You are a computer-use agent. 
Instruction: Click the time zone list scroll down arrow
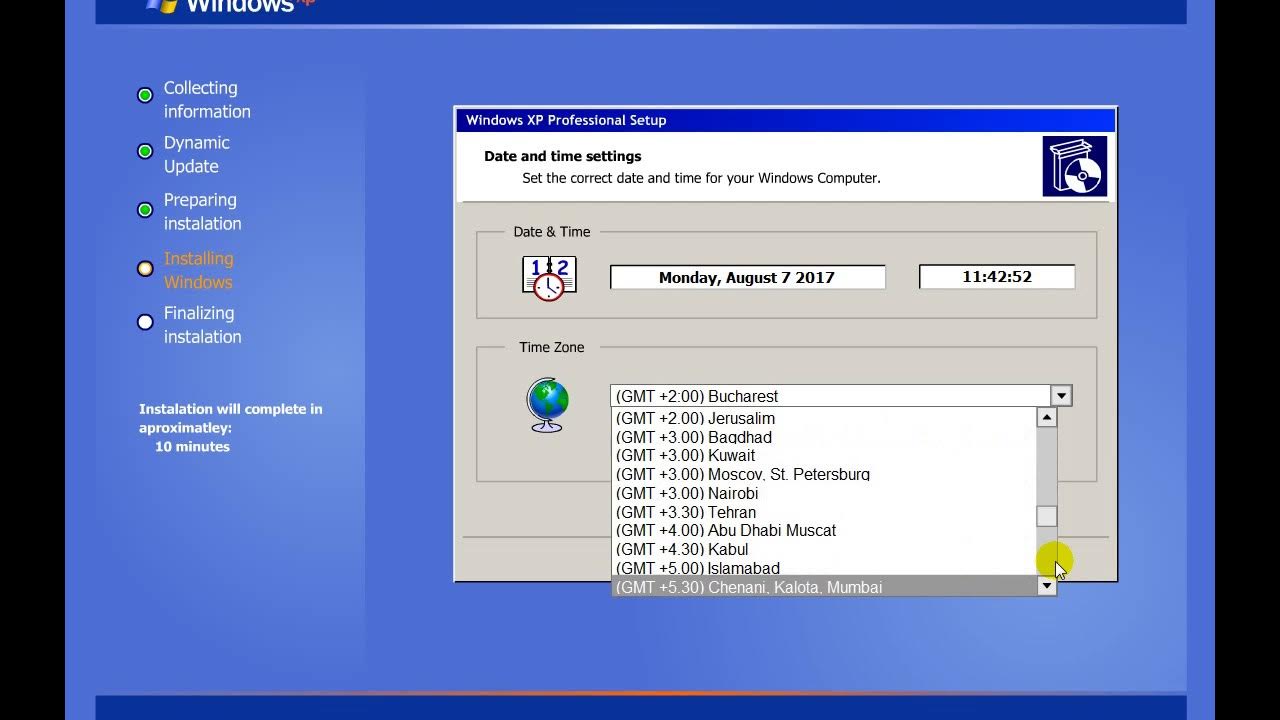point(1046,586)
